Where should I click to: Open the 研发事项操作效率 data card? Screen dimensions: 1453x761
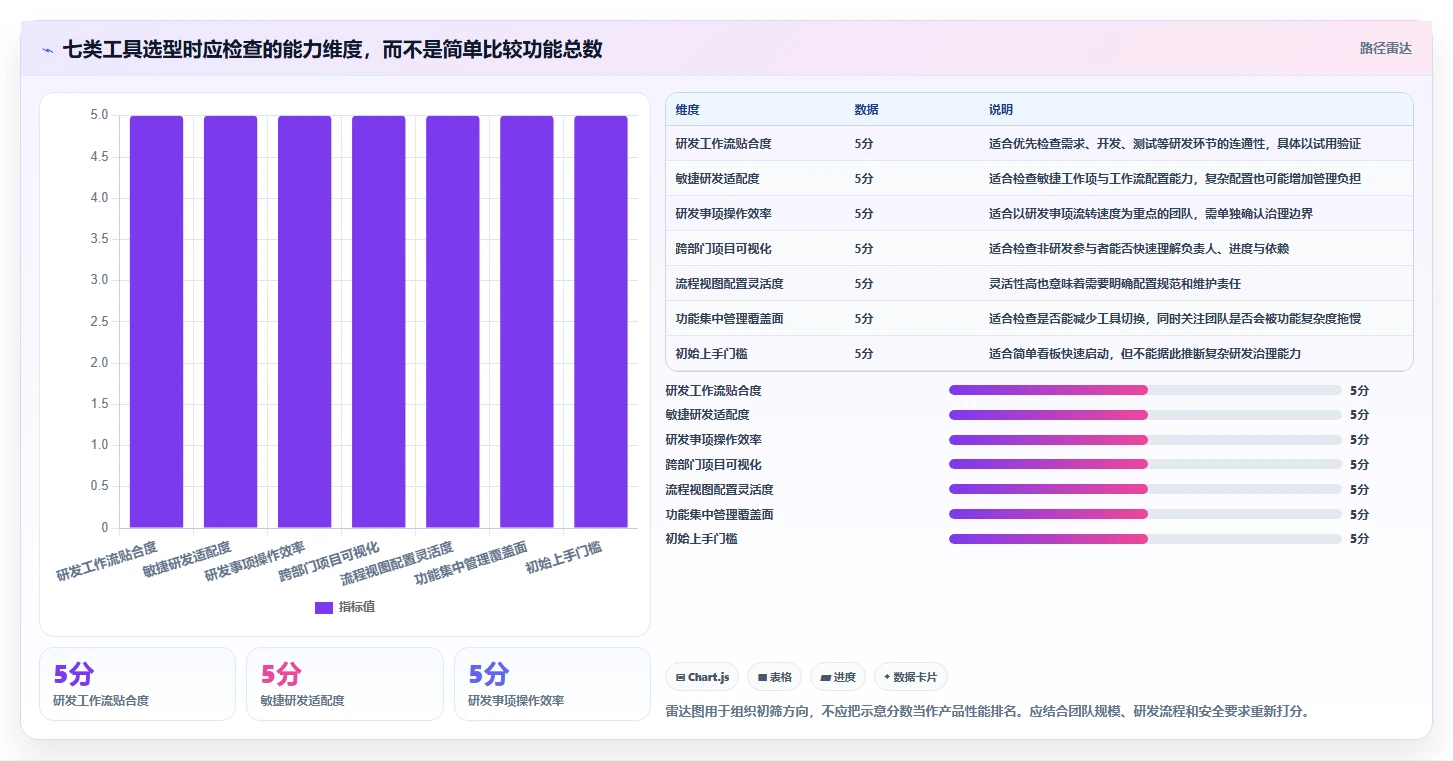pyautogui.click(x=552, y=684)
